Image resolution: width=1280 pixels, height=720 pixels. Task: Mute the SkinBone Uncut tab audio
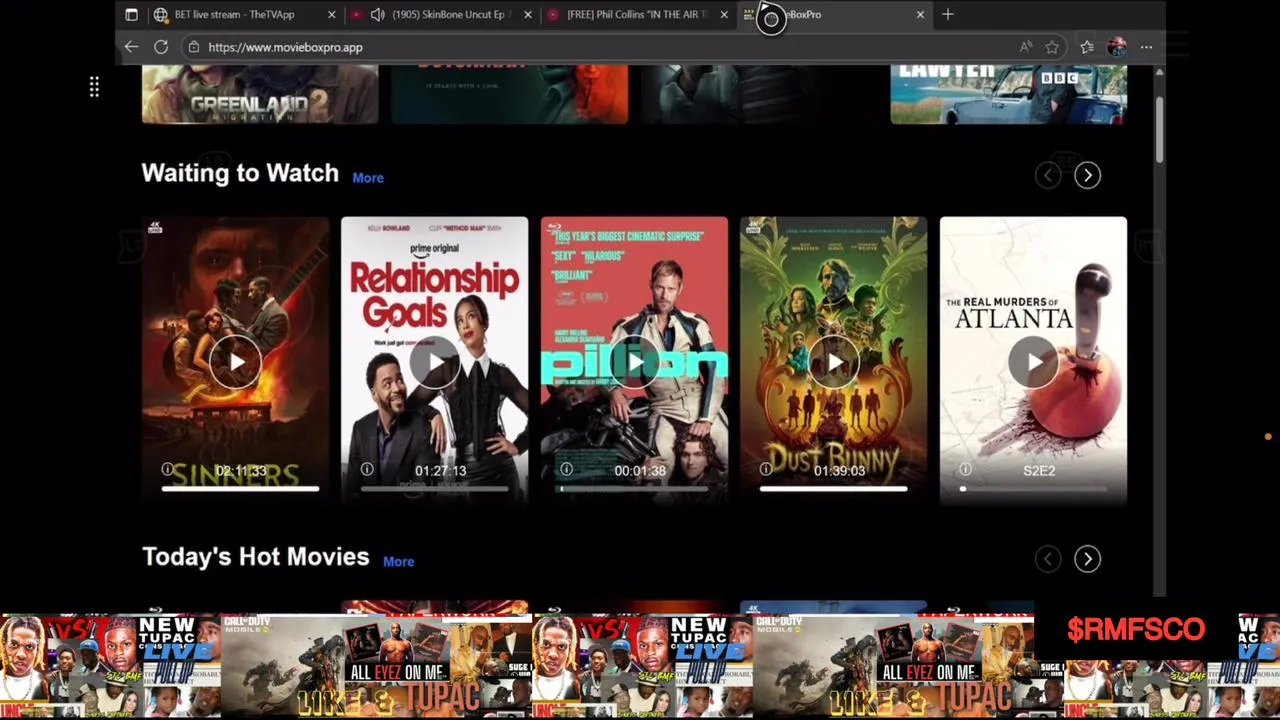(x=377, y=14)
